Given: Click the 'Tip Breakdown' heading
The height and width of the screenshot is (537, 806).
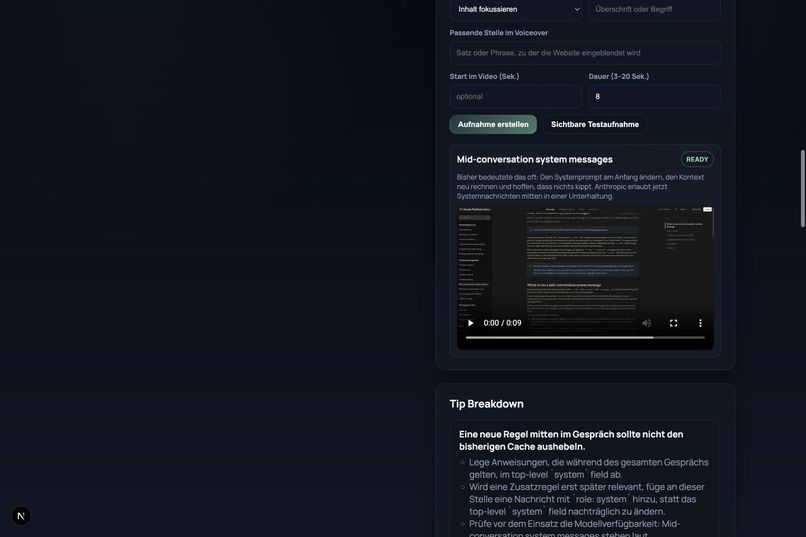Looking at the screenshot, I should pyautogui.click(x=486, y=404).
